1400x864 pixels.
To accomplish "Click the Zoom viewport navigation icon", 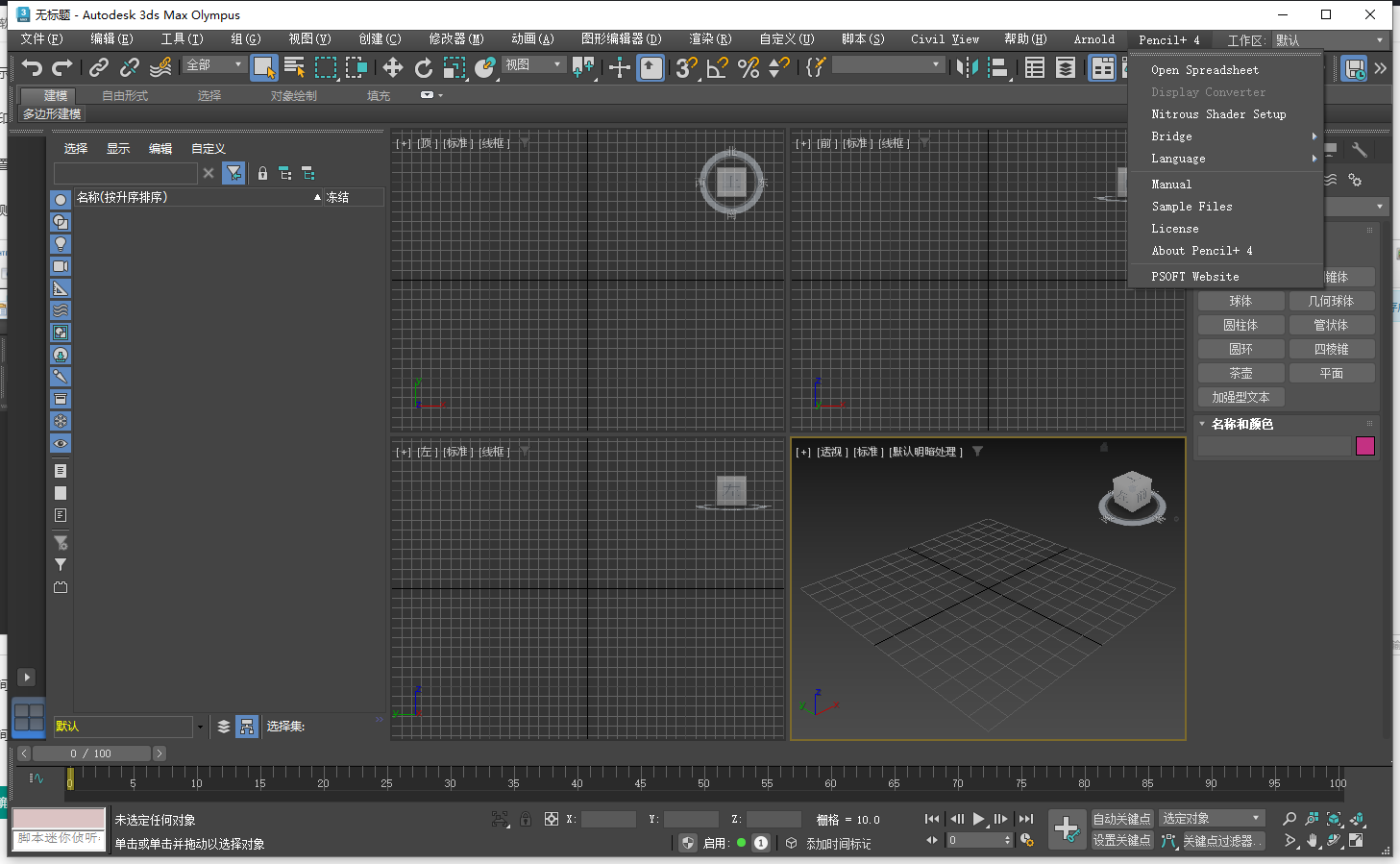I will click(1289, 819).
